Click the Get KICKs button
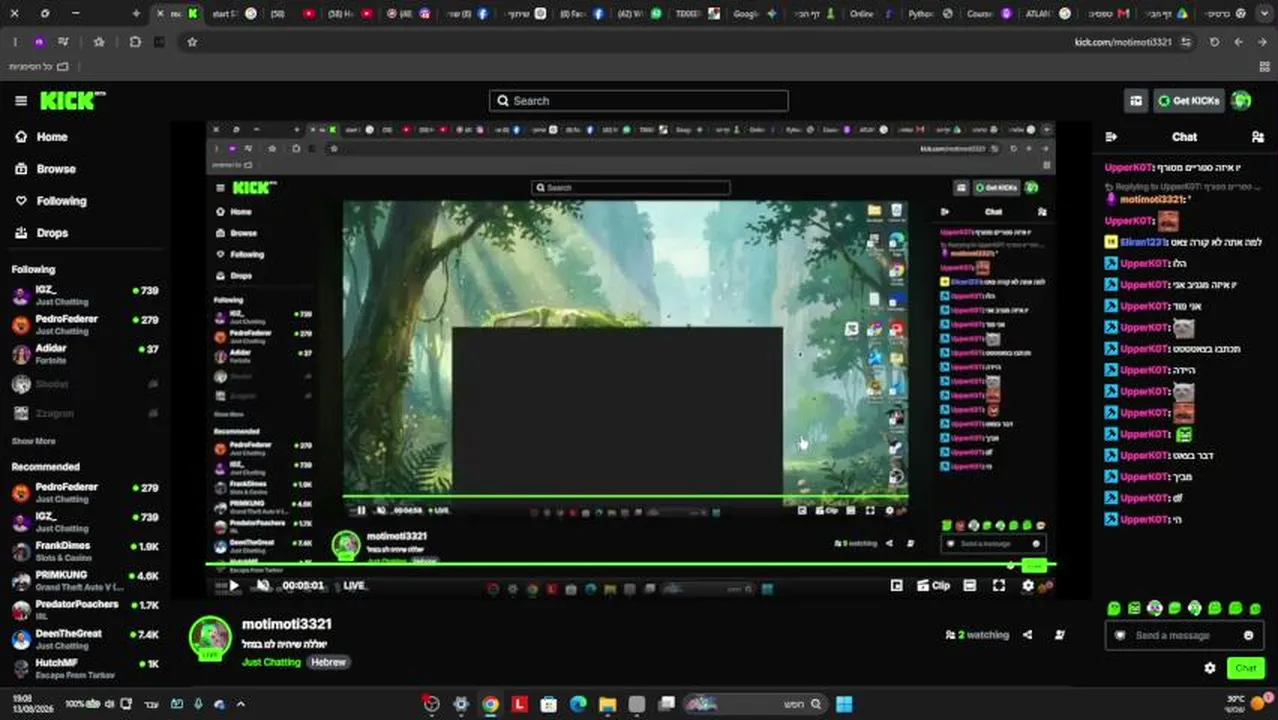This screenshot has width=1278, height=720. [x=1189, y=101]
